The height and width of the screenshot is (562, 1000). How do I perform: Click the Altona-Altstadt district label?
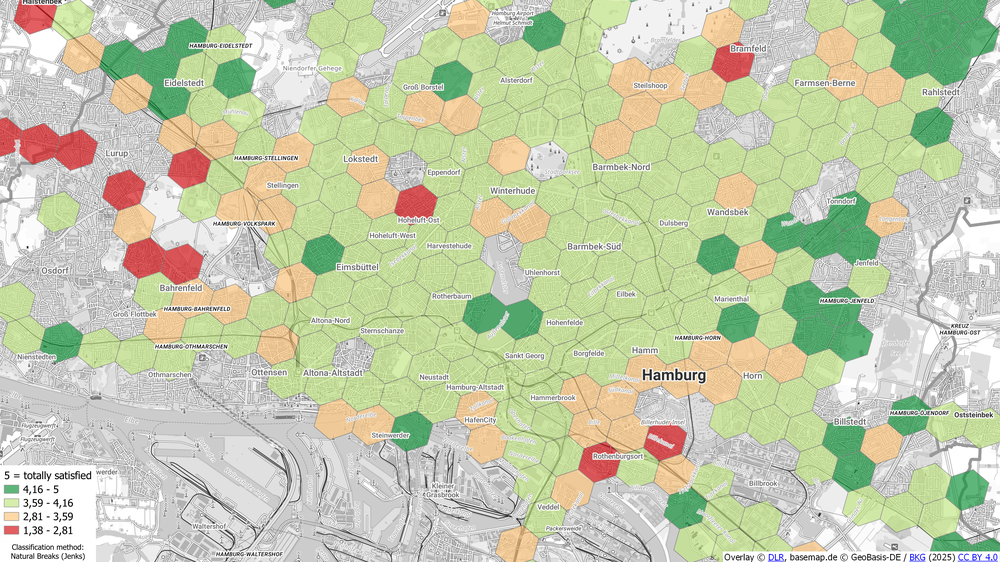coord(330,371)
